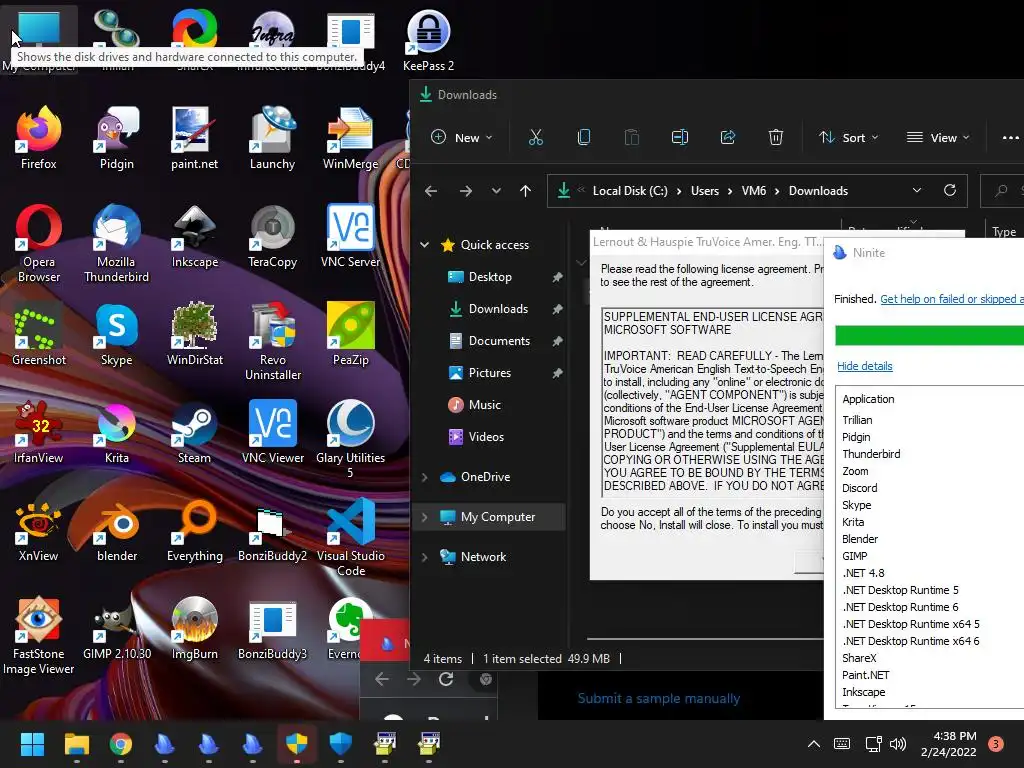Go back in Explorer navigation
This screenshot has width=1024, height=768.
[431, 191]
